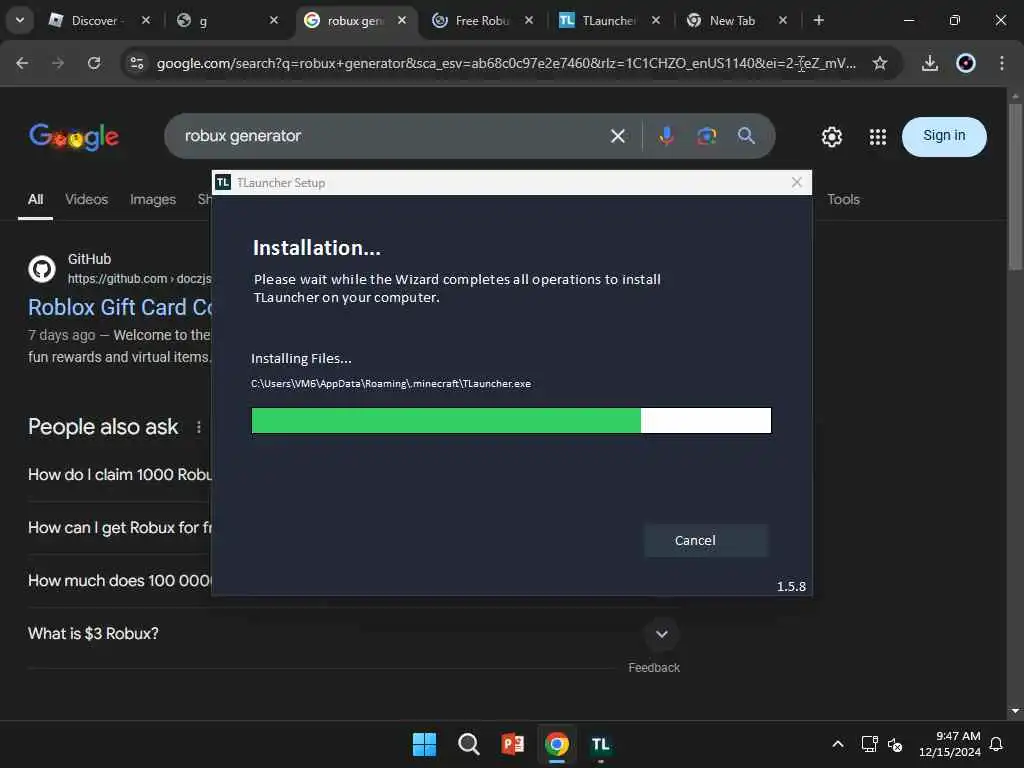Close the robux generator tab
The image size is (1024, 768).
[402, 20]
